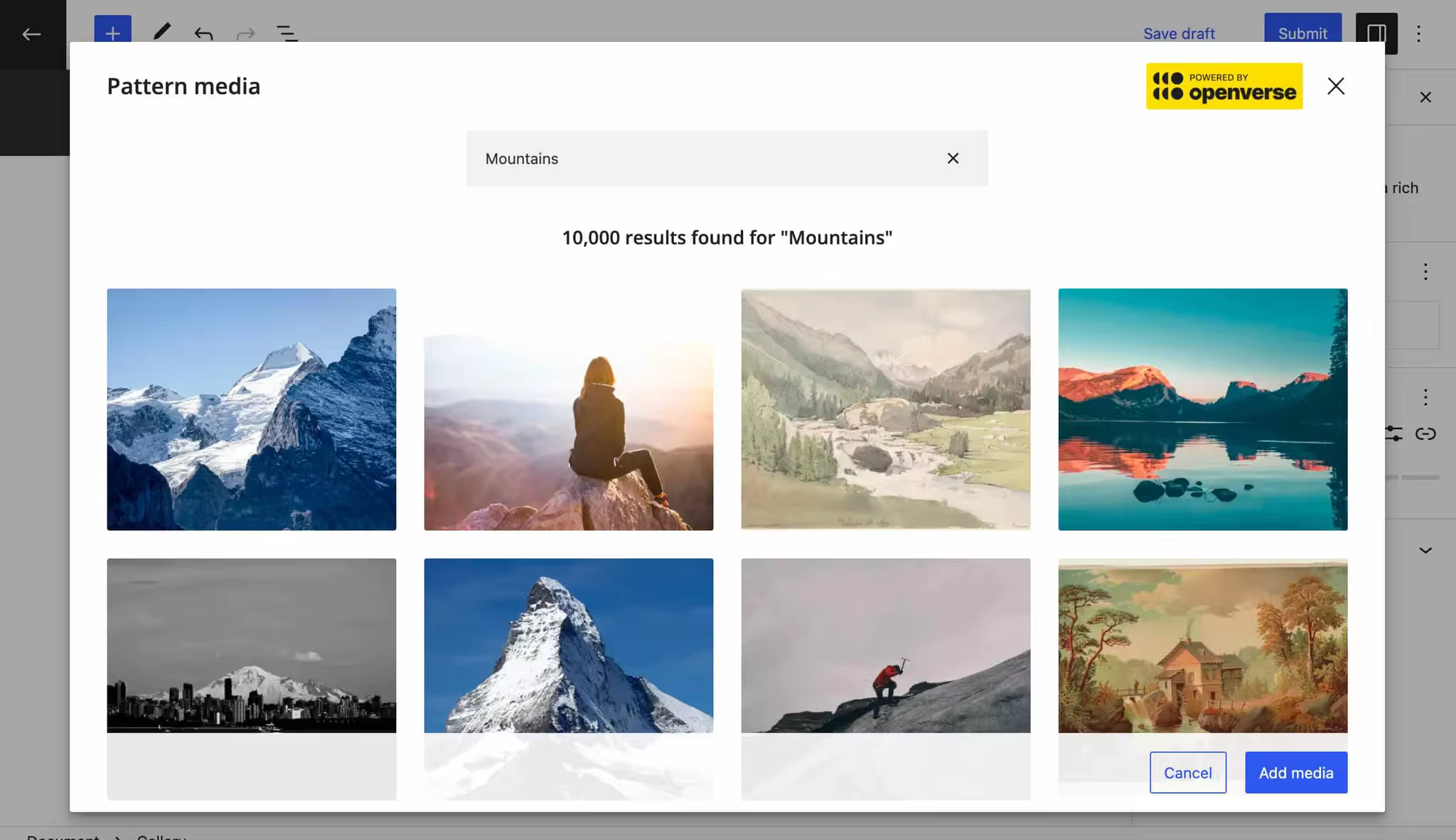Redo the last undone change
The image size is (1456, 840).
245,33
